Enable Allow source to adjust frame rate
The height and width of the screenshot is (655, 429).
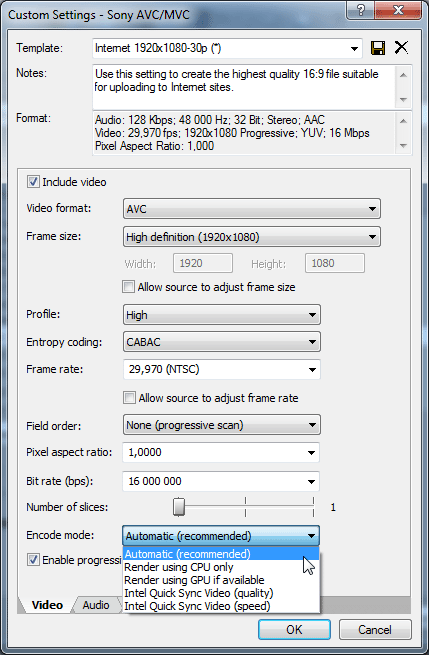[x=129, y=398]
